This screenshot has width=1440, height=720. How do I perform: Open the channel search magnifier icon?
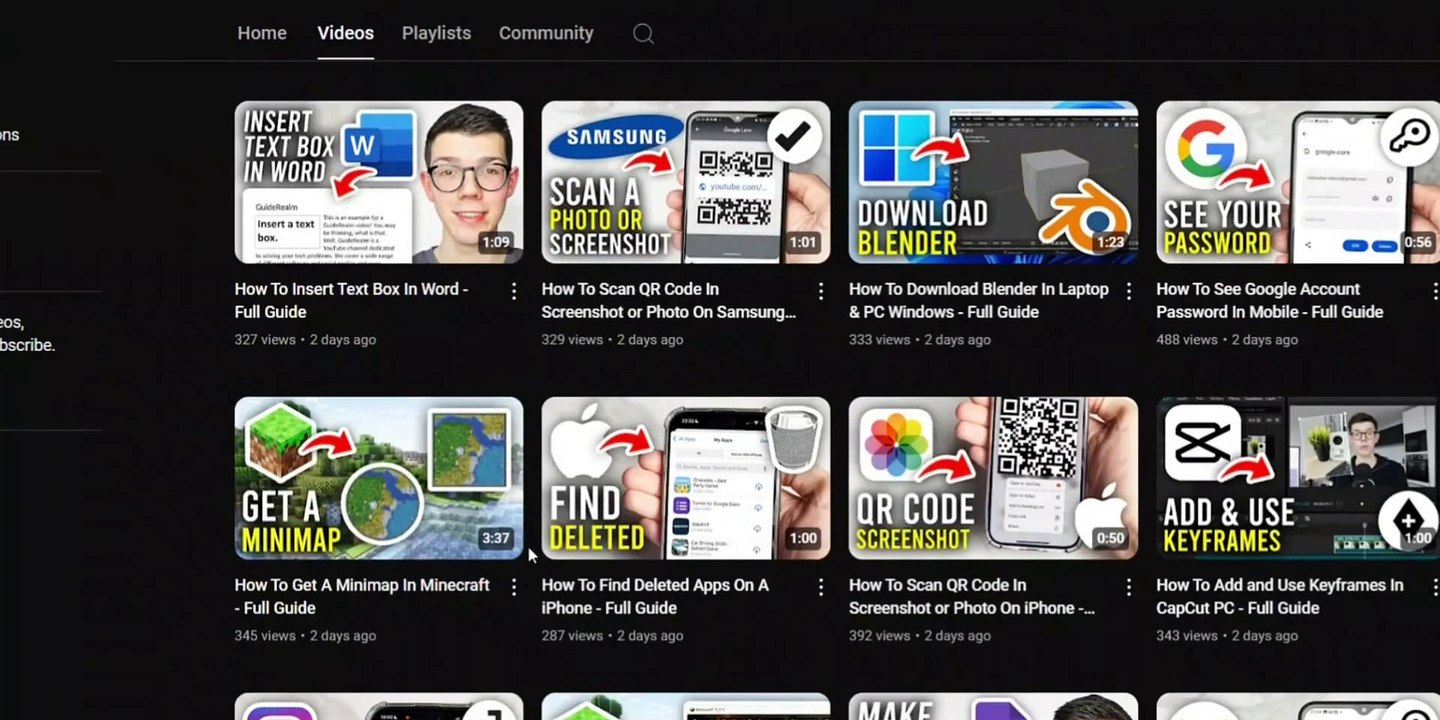pos(643,33)
